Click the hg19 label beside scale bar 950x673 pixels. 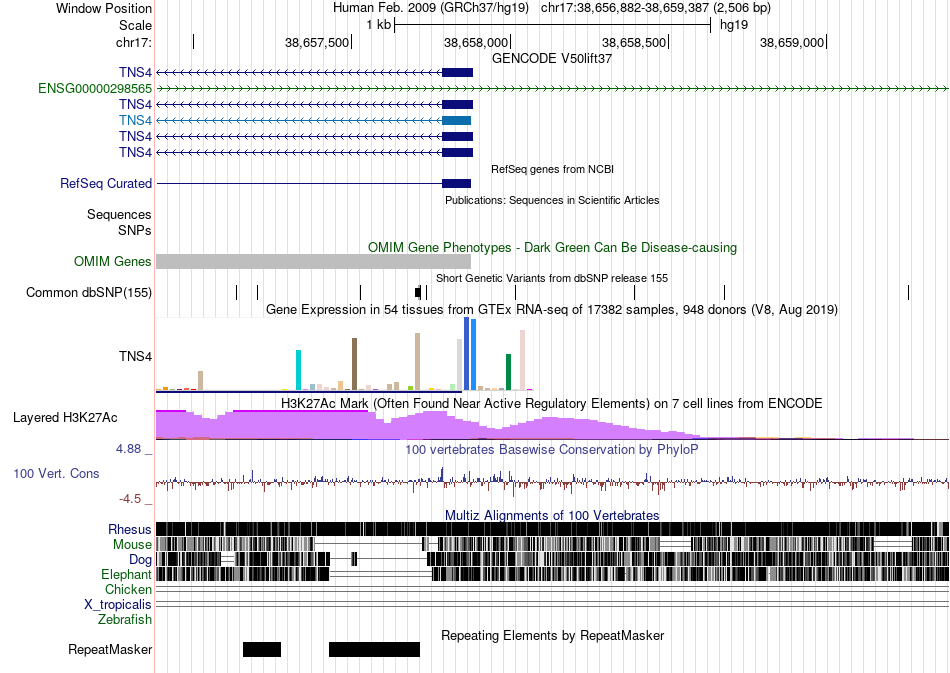coord(734,25)
